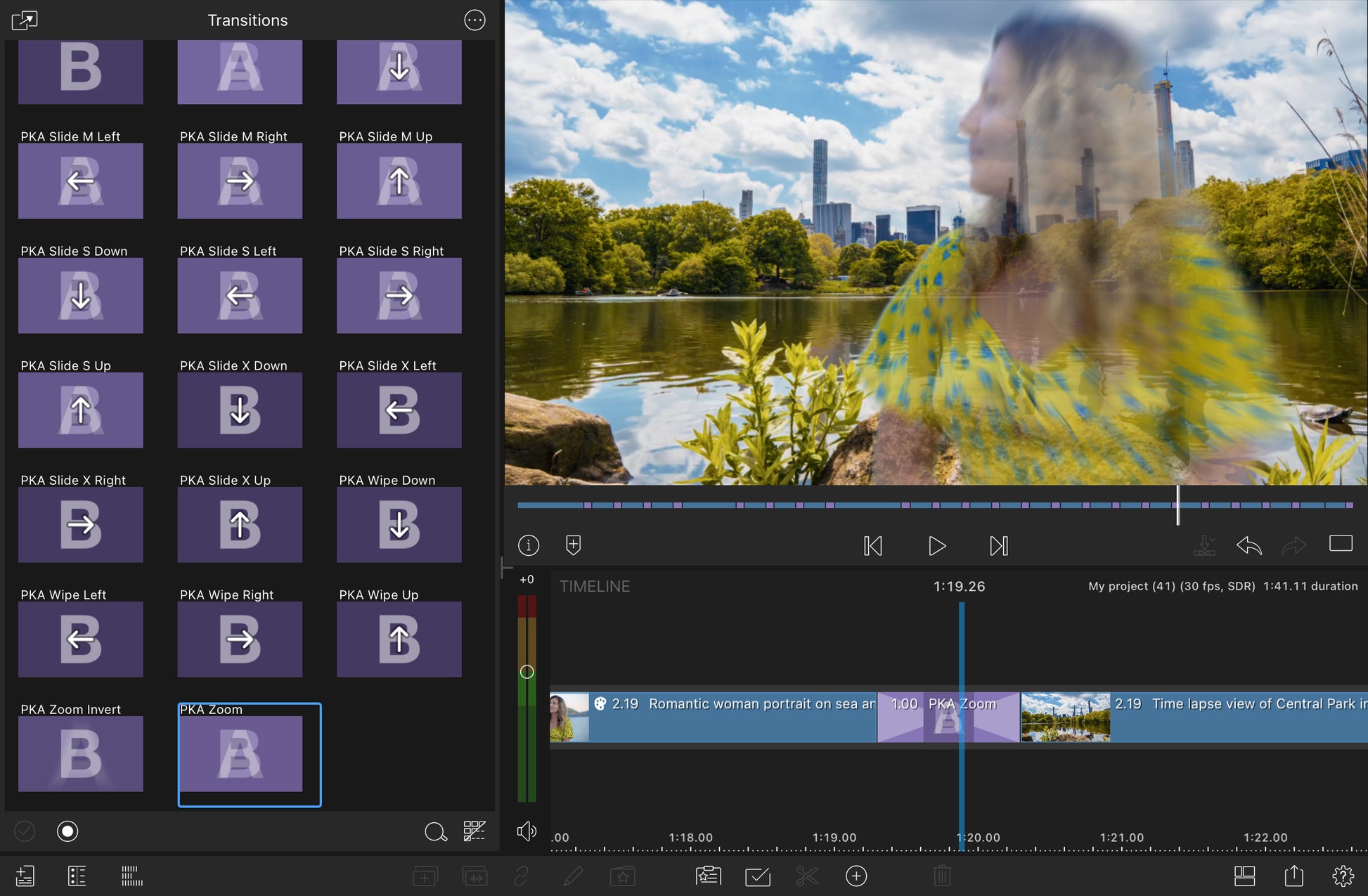Open the Transitions more options menu
This screenshot has height=896, width=1368.
click(x=475, y=20)
